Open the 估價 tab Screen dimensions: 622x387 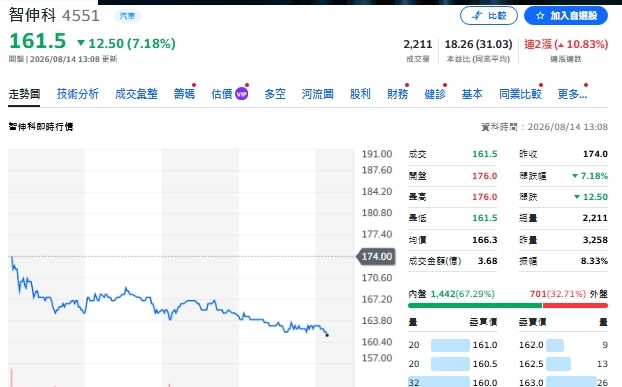click(x=222, y=94)
